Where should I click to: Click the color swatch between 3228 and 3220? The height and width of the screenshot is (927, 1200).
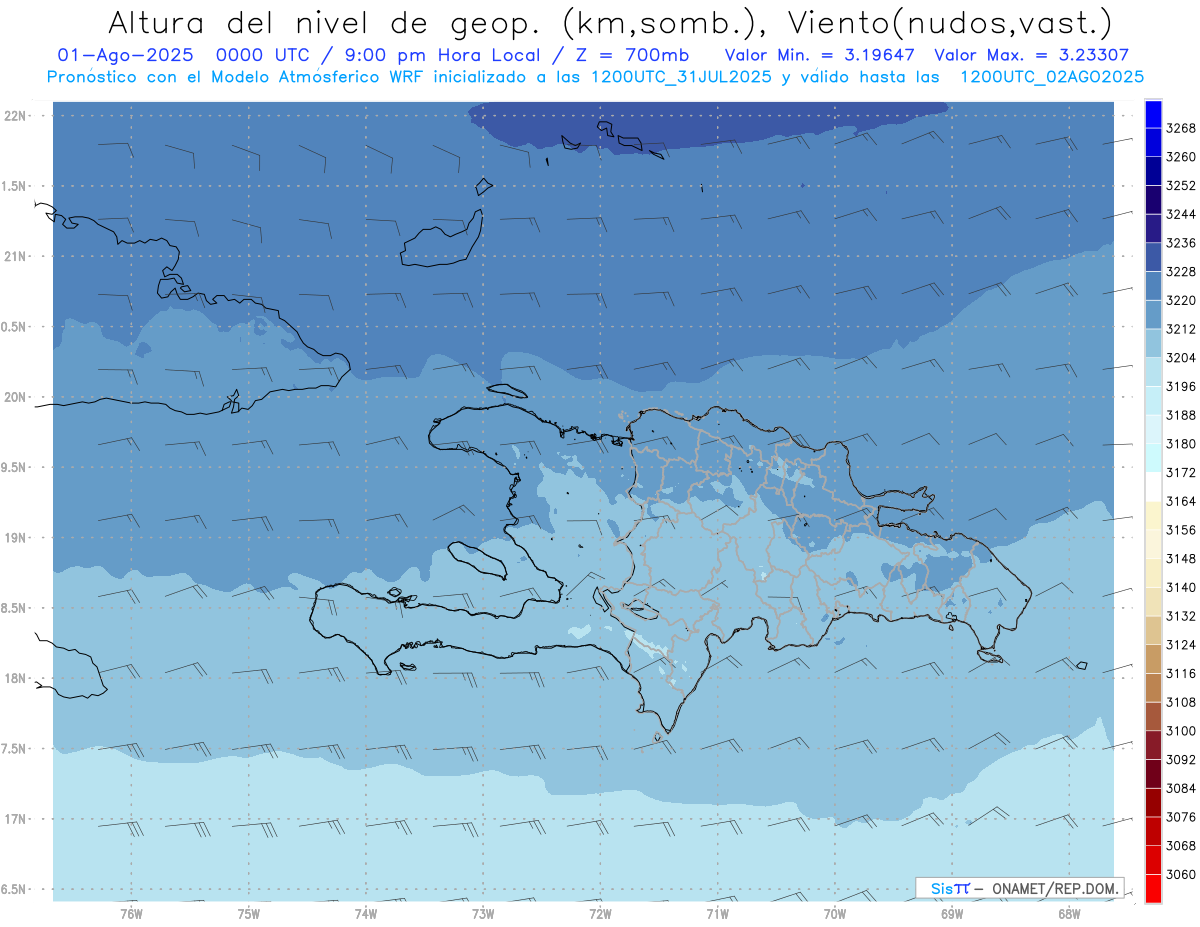coord(1153,286)
